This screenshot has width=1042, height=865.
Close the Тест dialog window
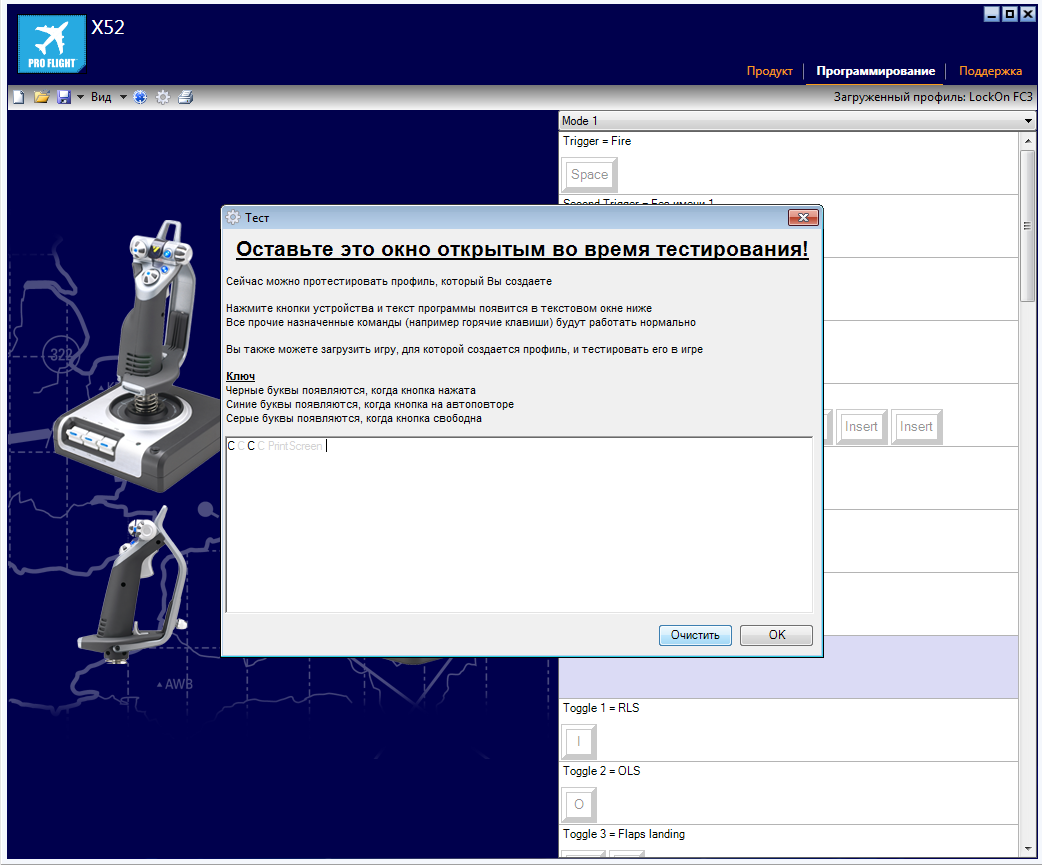[x=803, y=217]
